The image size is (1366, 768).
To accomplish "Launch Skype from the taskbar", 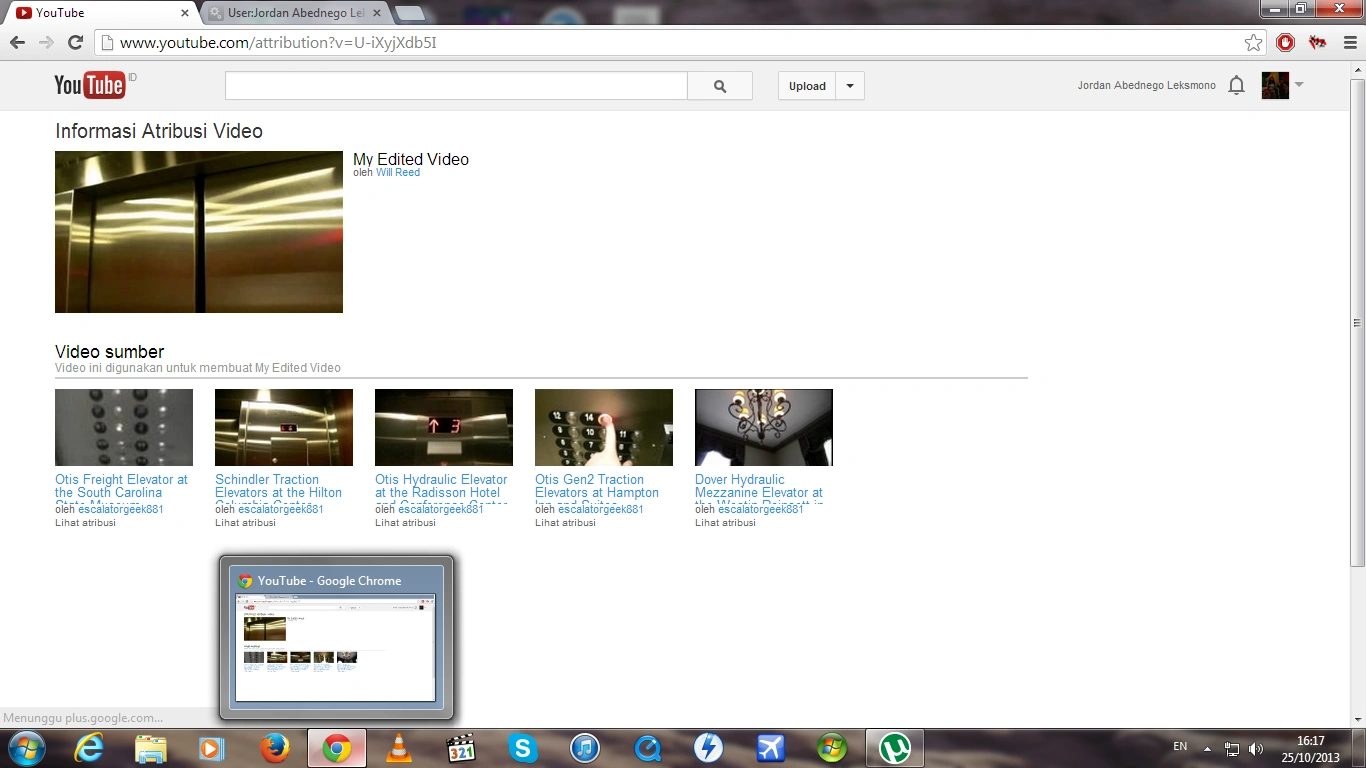I will pyautogui.click(x=522, y=748).
